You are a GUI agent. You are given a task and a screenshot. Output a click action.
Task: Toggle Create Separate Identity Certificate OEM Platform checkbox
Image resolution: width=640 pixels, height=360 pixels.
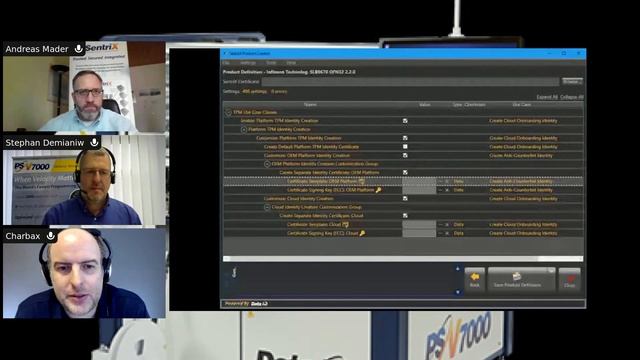(x=405, y=172)
